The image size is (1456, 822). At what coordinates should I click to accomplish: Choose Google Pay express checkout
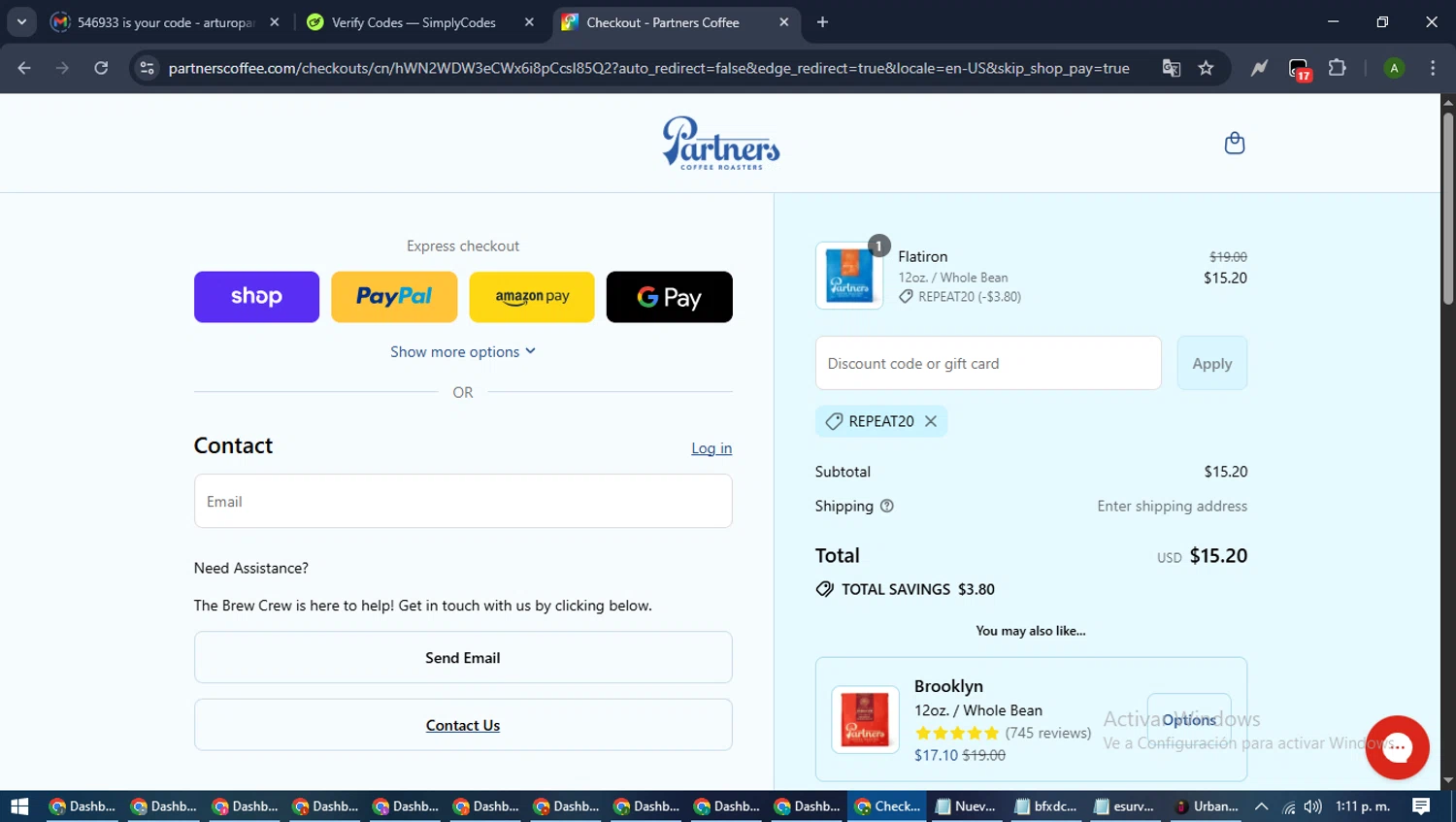pos(670,297)
